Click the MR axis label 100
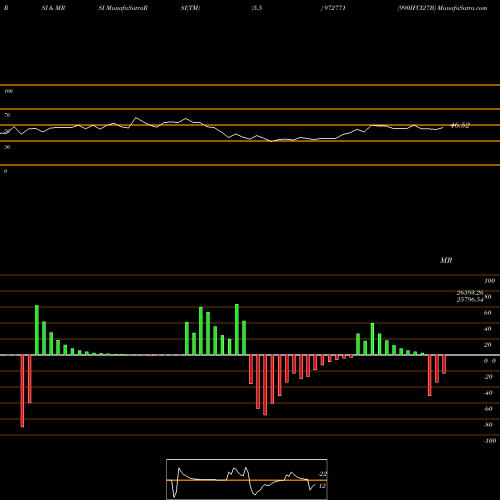This screenshot has height=500, width=500. [489, 281]
